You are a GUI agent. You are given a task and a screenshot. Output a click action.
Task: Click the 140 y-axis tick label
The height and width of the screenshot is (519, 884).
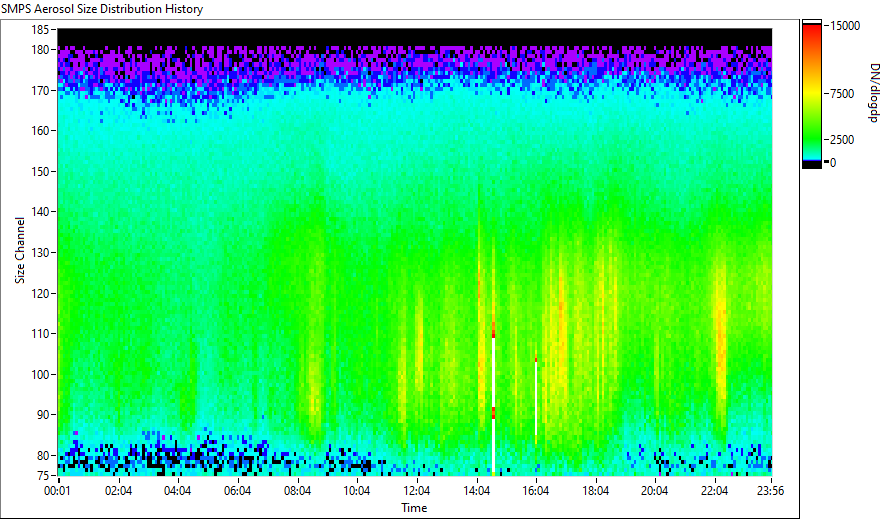pos(41,212)
